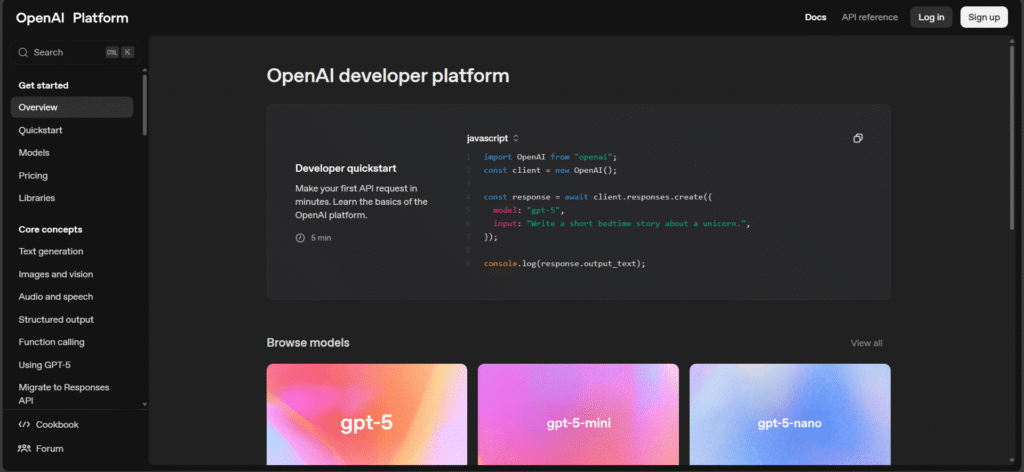Click the Forum chat icon
This screenshot has width=1024, height=472.
coord(24,449)
